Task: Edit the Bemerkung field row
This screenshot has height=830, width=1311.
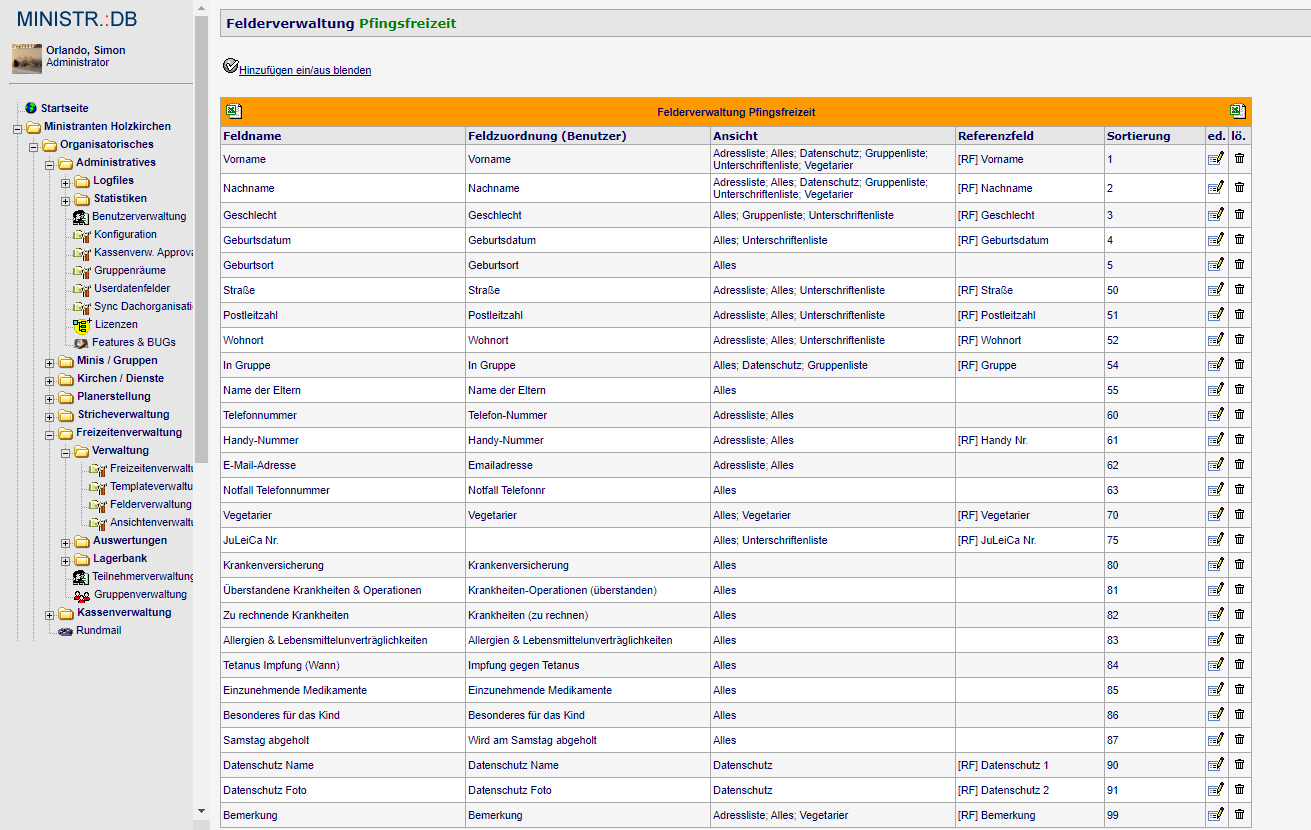Action: [x=1216, y=814]
